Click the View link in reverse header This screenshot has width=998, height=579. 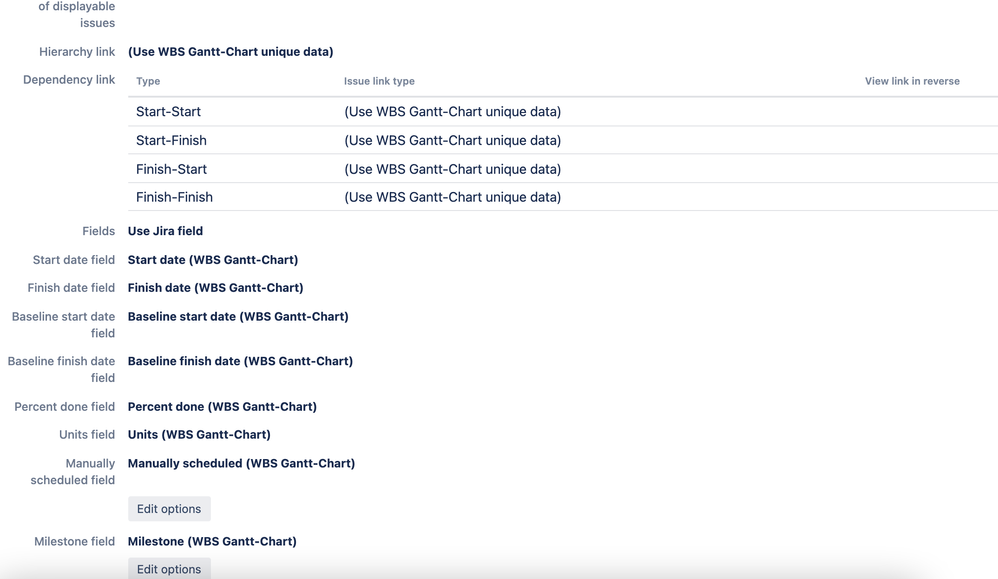912,81
